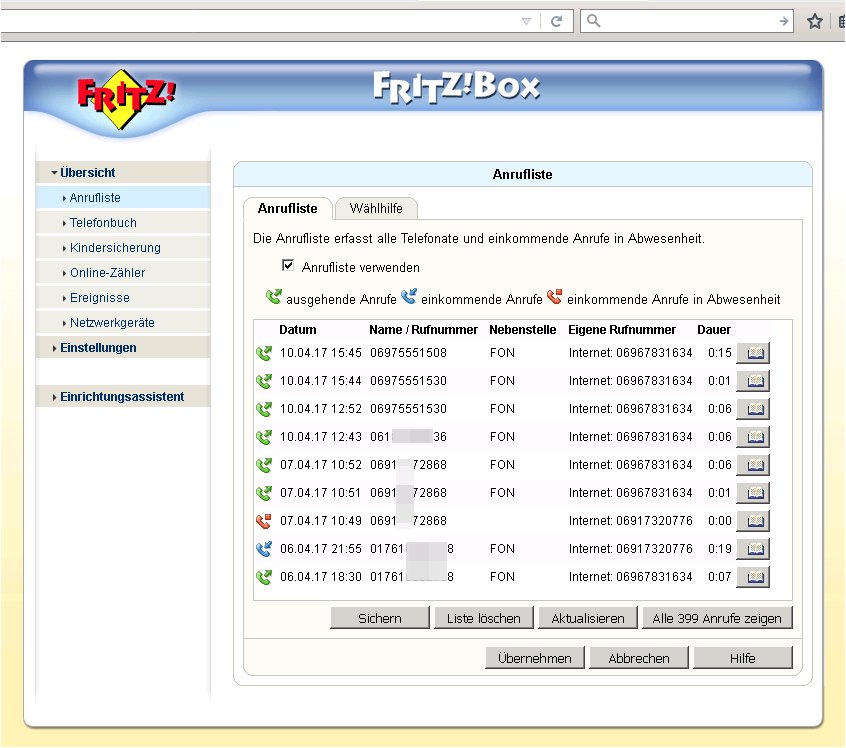The width and height of the screenshot is (846, 748).
Task: Open phonebook icon for 10.04.17 15:45 call
Action: click(x=753, y=353)
